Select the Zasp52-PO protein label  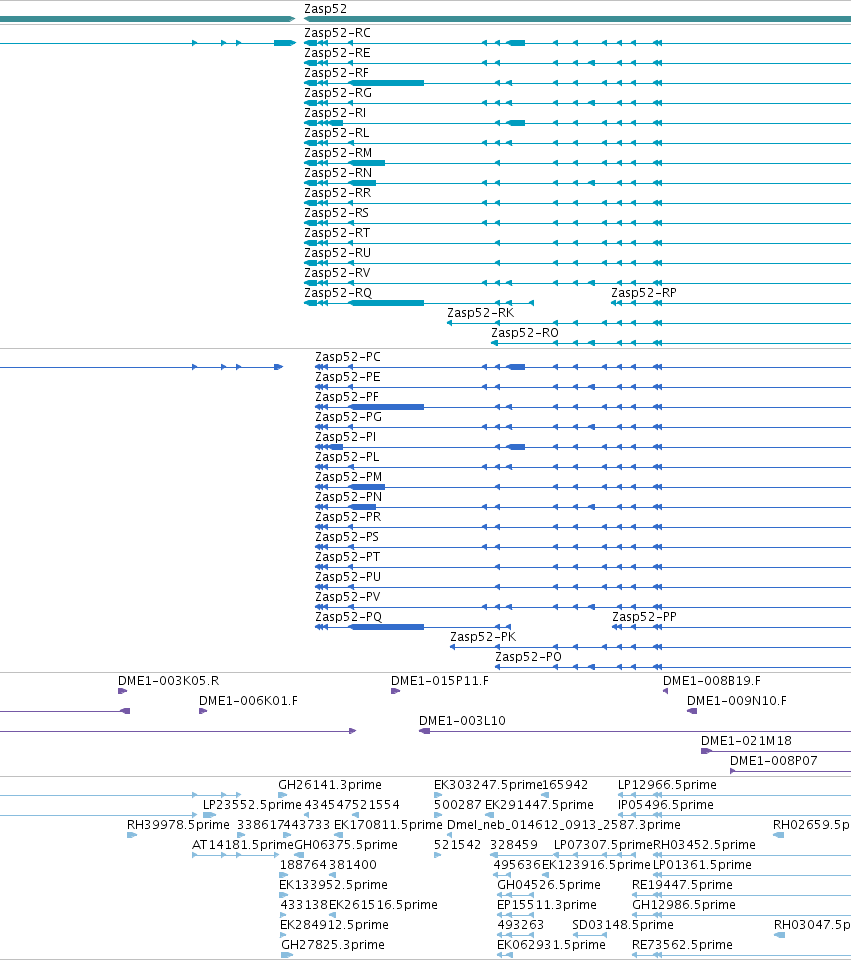point(528,657)
